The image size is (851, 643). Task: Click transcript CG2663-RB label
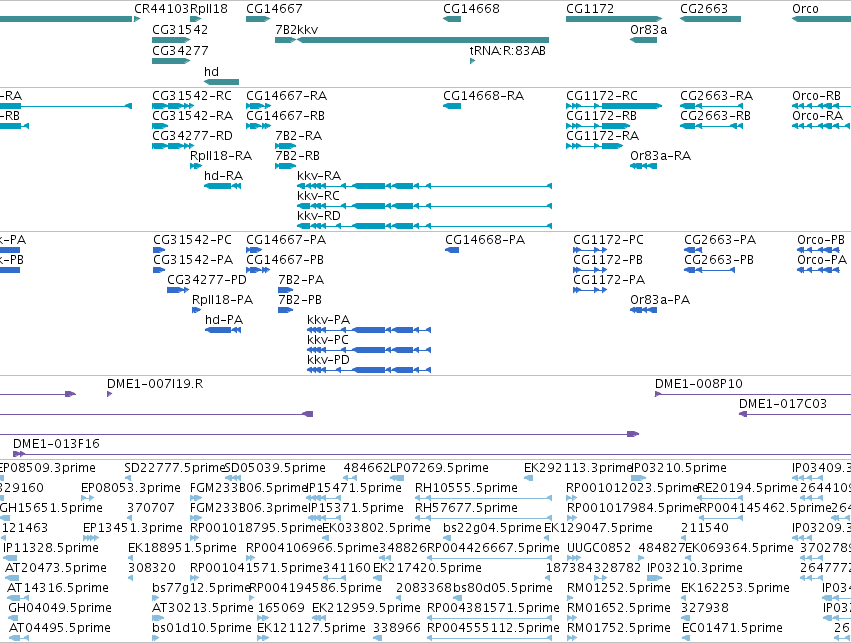(715, 116)
